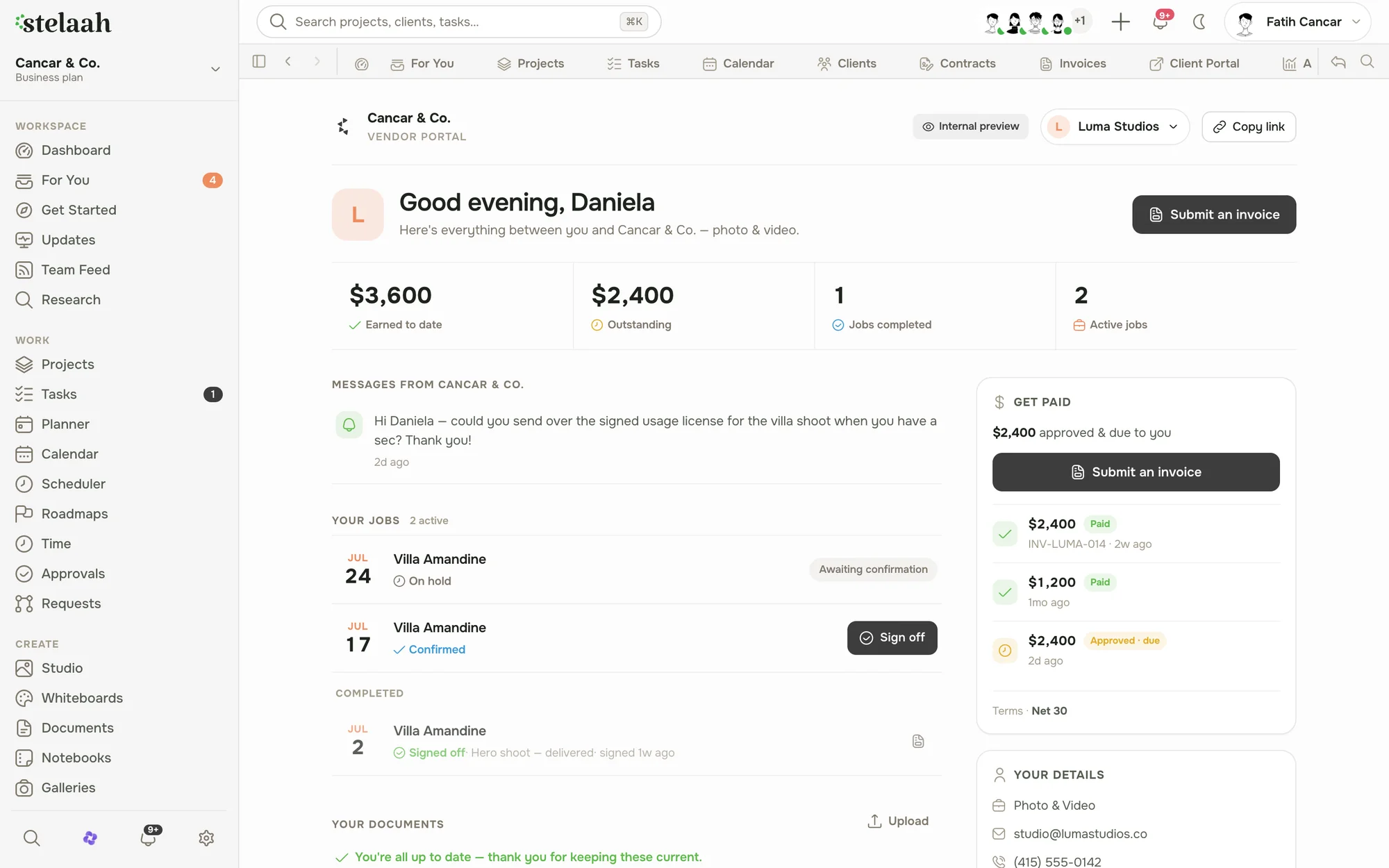Screen dimensions: 1389x868
Task: Click the studio@lumastudios.co email
Action: 1080,833
